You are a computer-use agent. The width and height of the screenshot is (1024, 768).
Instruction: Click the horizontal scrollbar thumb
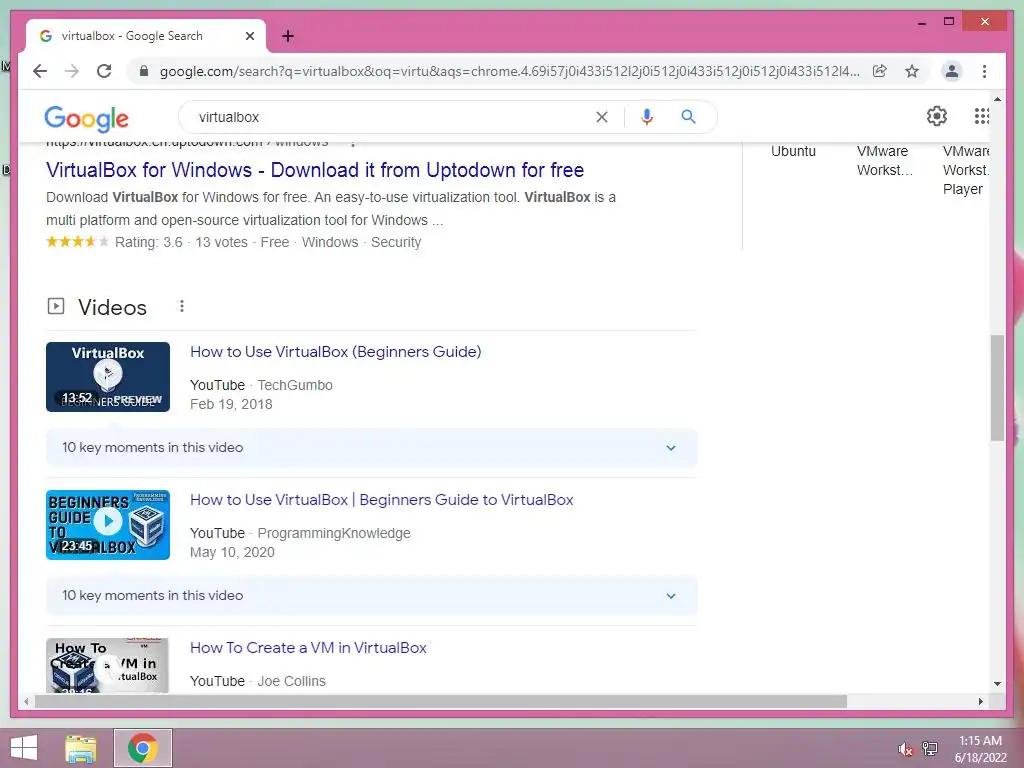pos(440,701)
